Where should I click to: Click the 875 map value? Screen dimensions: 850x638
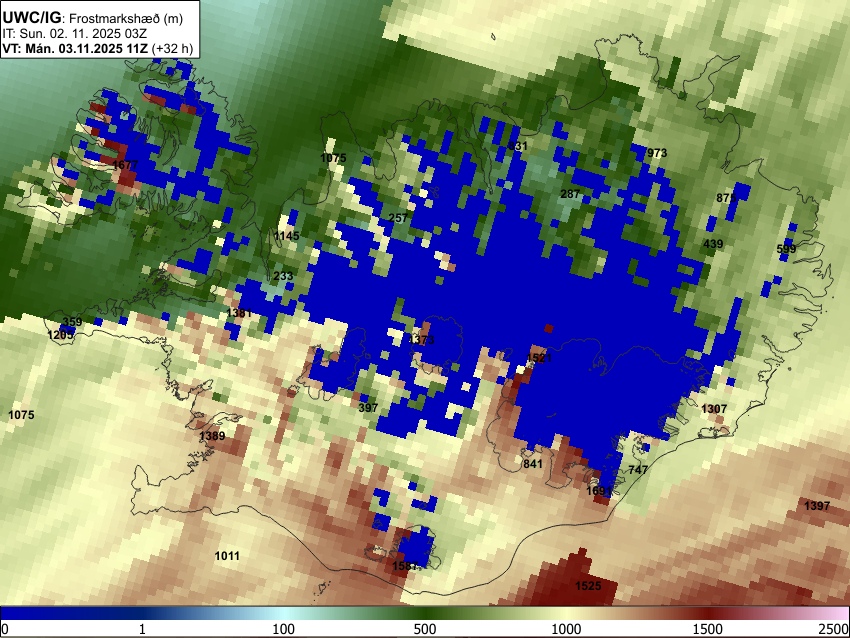[x=726, y=198]
